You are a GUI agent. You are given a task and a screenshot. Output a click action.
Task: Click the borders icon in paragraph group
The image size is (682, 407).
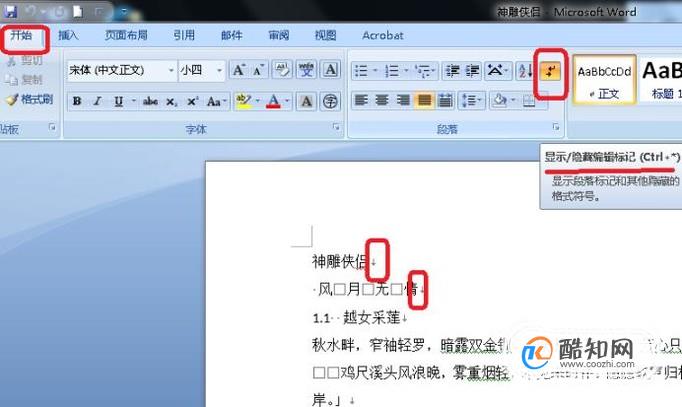tap(529, 101)
